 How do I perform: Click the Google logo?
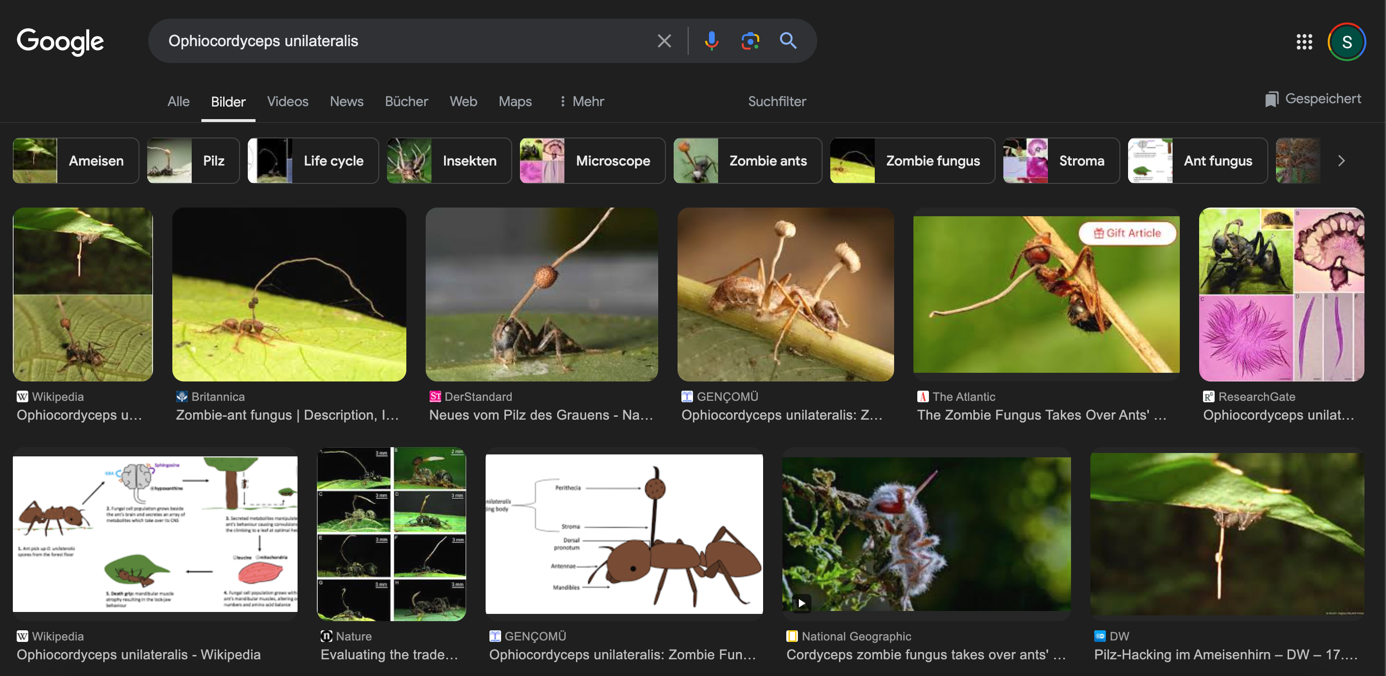point(60,42)
